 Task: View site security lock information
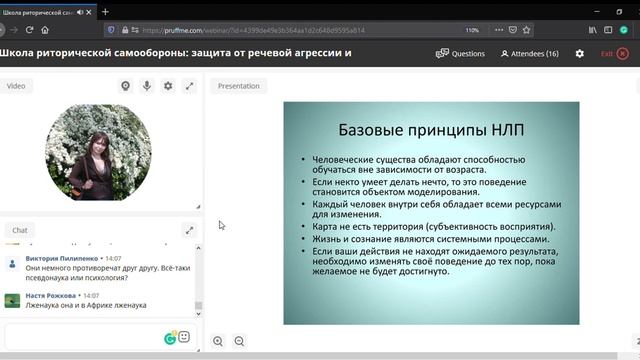click(125, 30)
